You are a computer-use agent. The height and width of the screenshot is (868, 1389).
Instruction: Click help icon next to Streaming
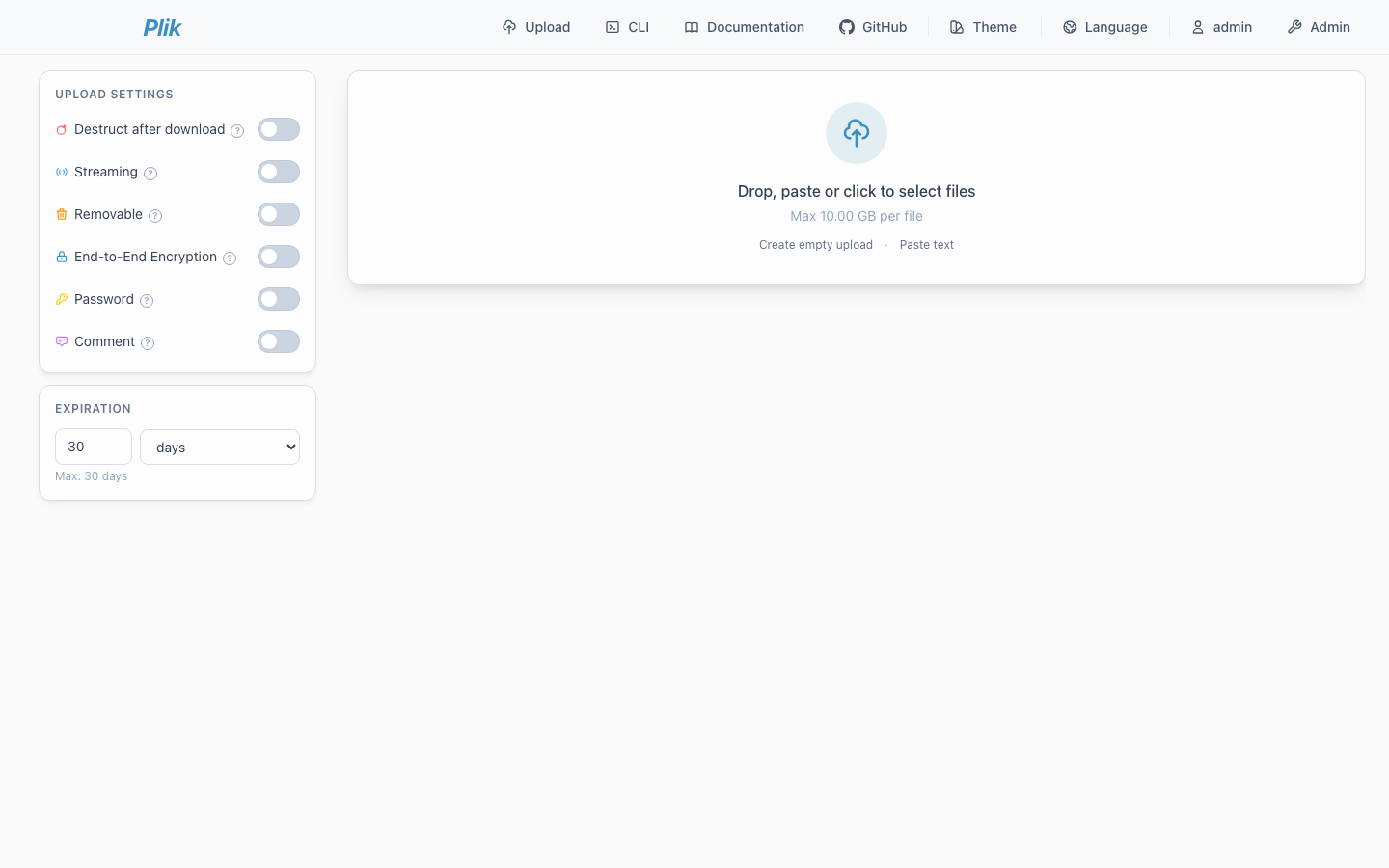click(150, 174)
